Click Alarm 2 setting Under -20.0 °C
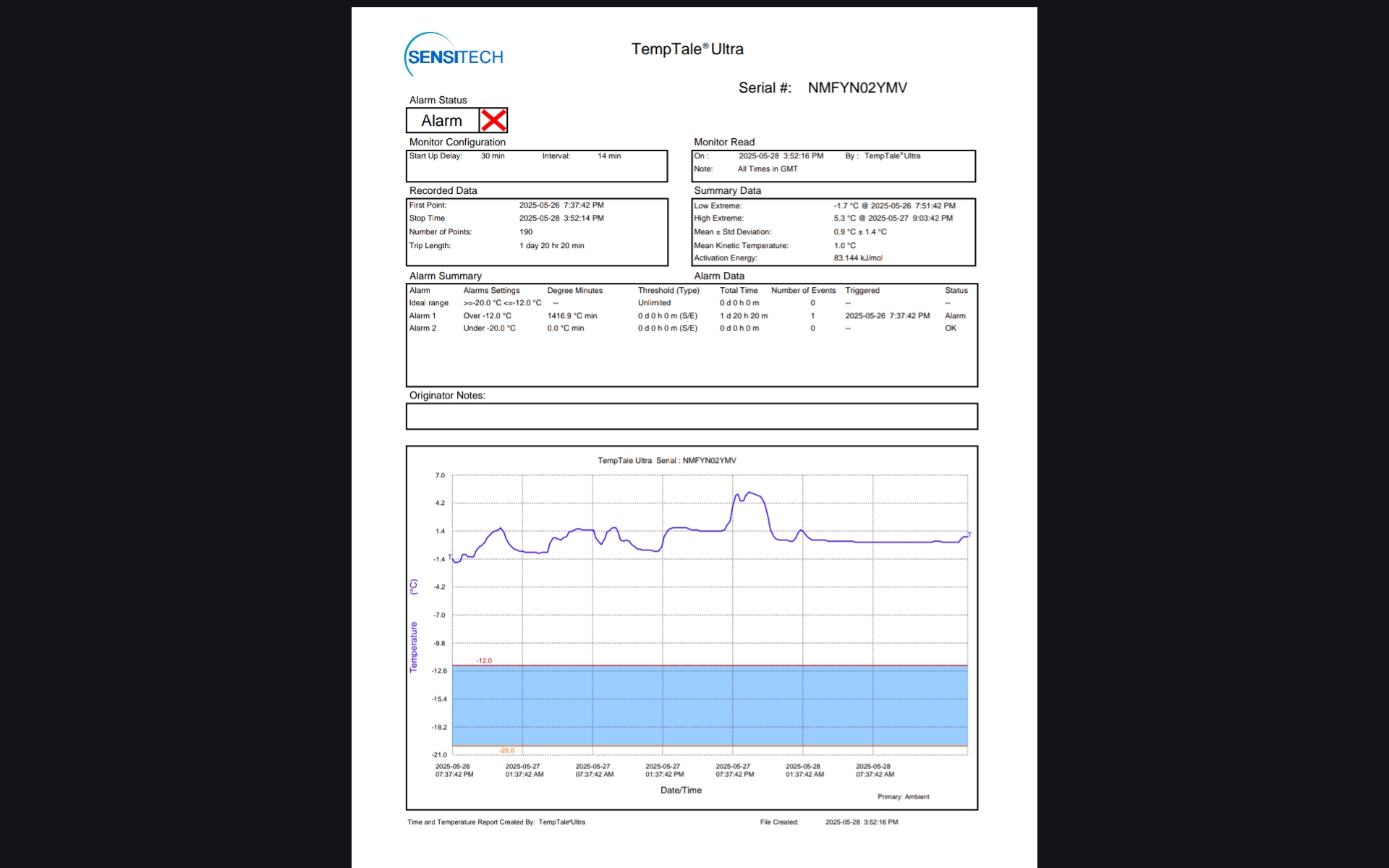Viewport: 1389px width, 868px height. 489,328
